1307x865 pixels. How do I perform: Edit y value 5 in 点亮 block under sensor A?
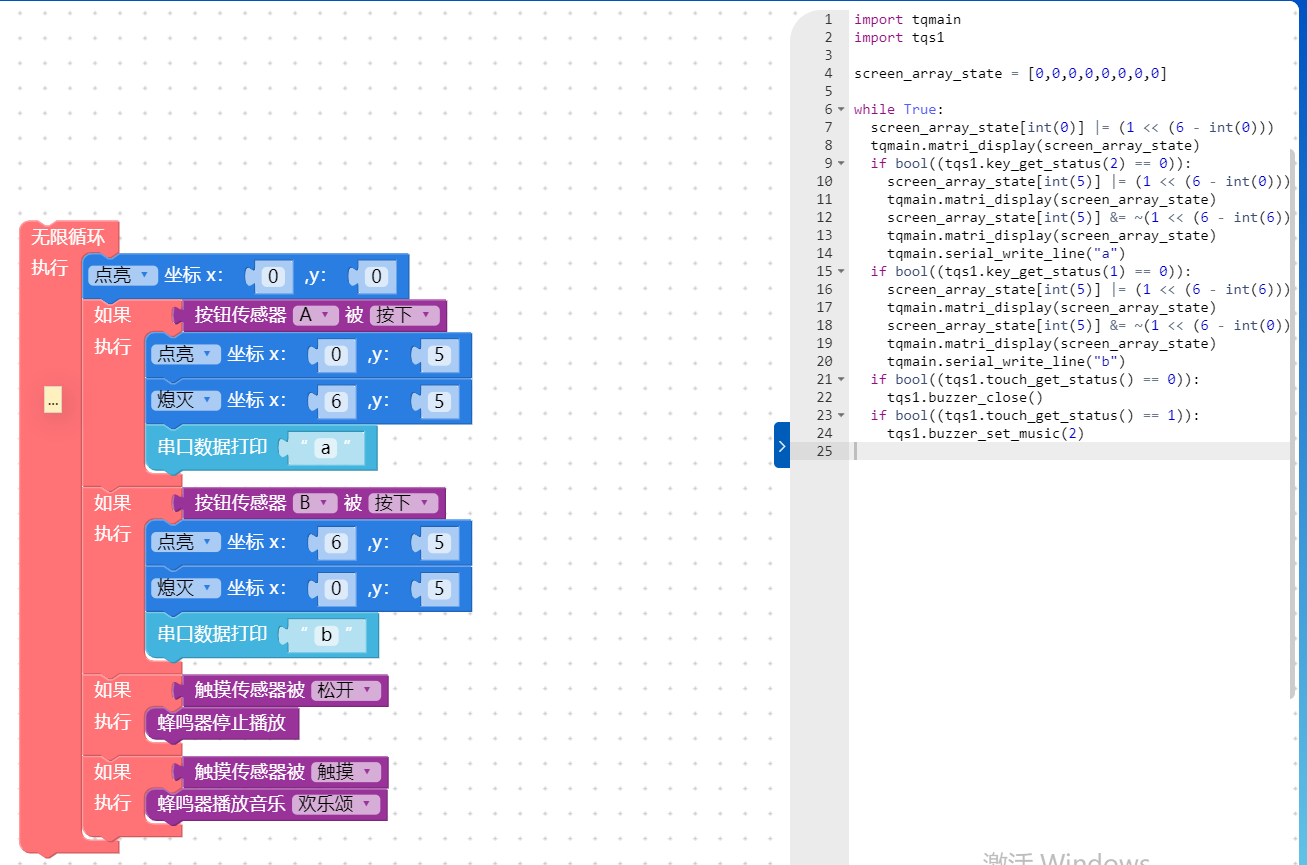(440, 354)
